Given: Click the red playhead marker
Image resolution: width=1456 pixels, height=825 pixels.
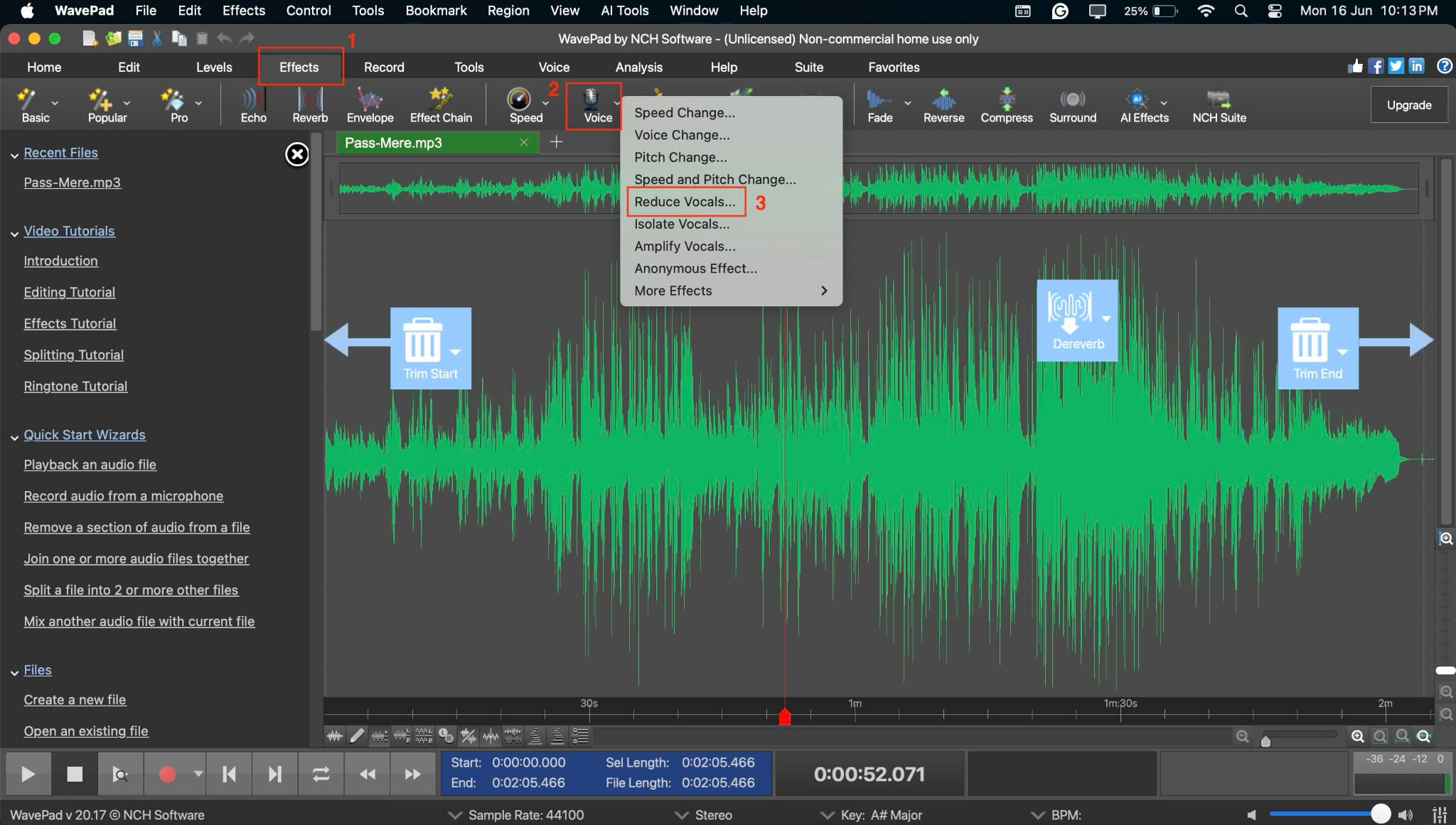Looking at the screenshot, I should pyautogui.click(x=784, y=716).
